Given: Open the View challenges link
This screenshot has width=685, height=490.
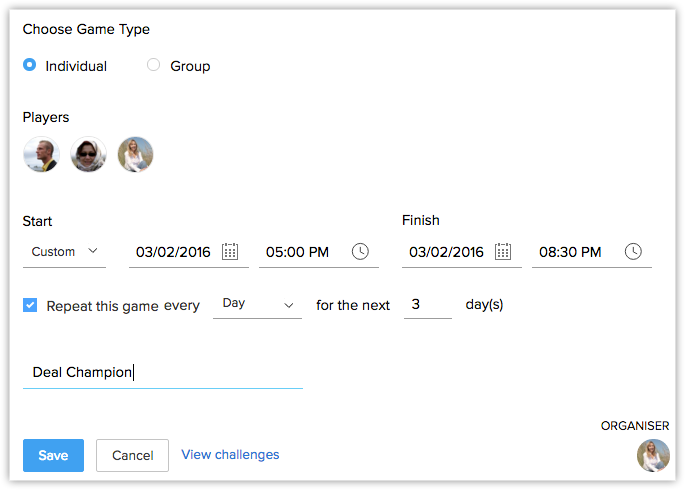Looking at the screenshot, I should coord(230,455).
